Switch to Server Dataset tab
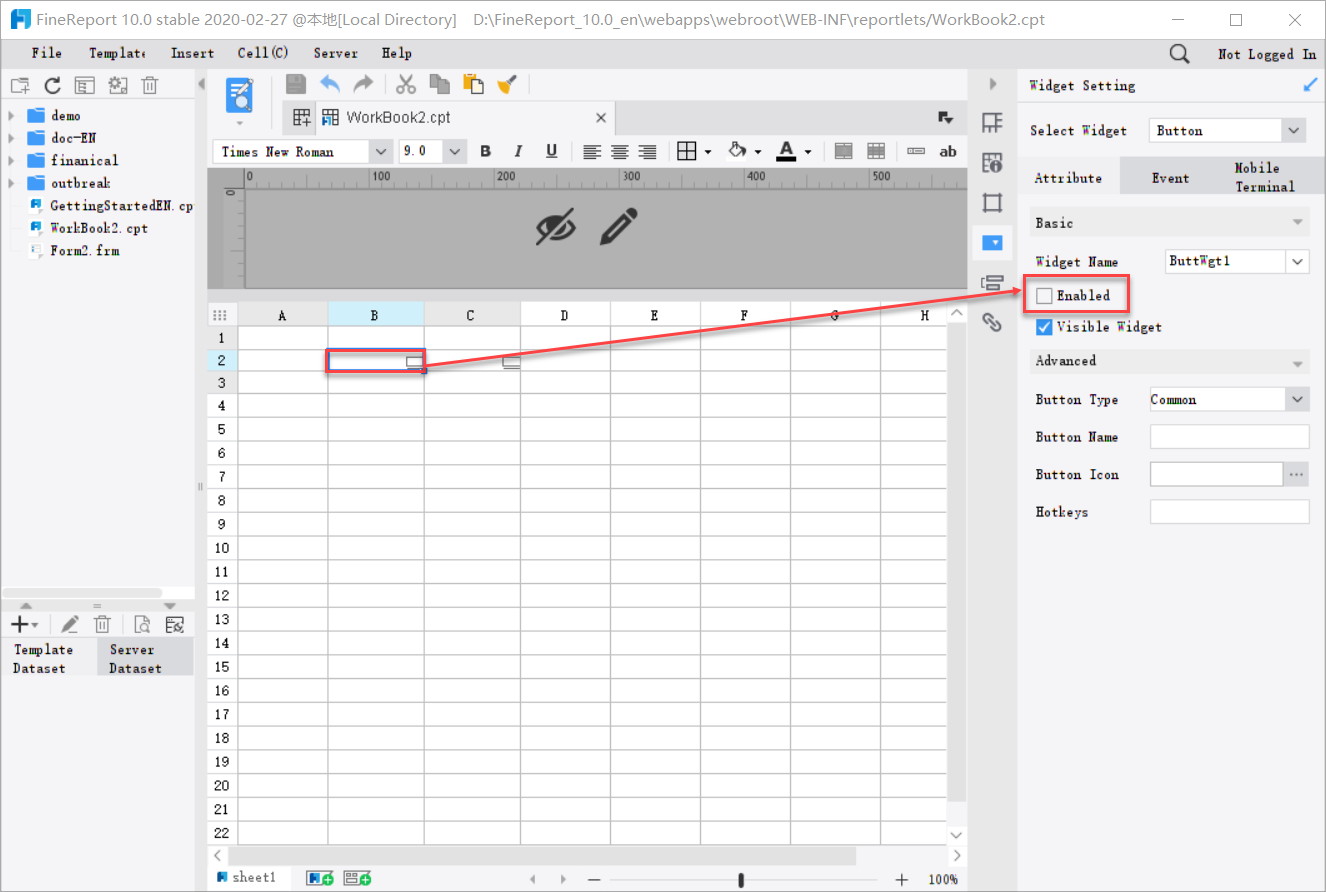 (x=145, y=659)
